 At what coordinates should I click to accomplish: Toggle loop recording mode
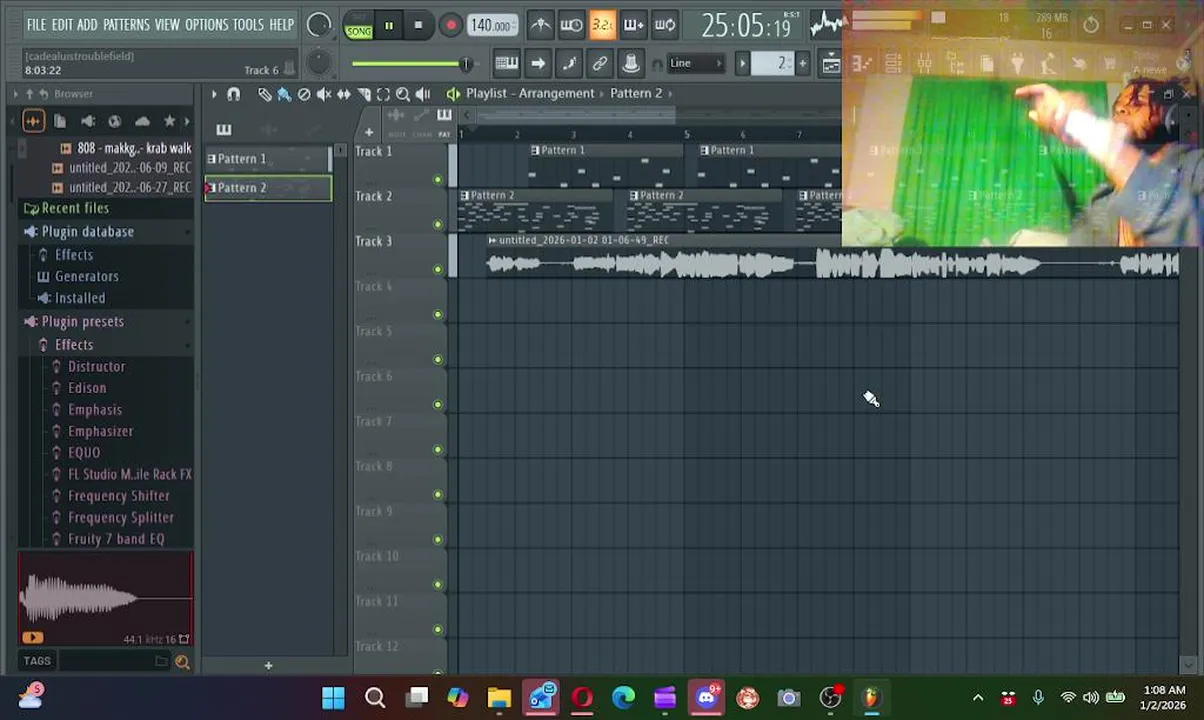coord(664,25)
